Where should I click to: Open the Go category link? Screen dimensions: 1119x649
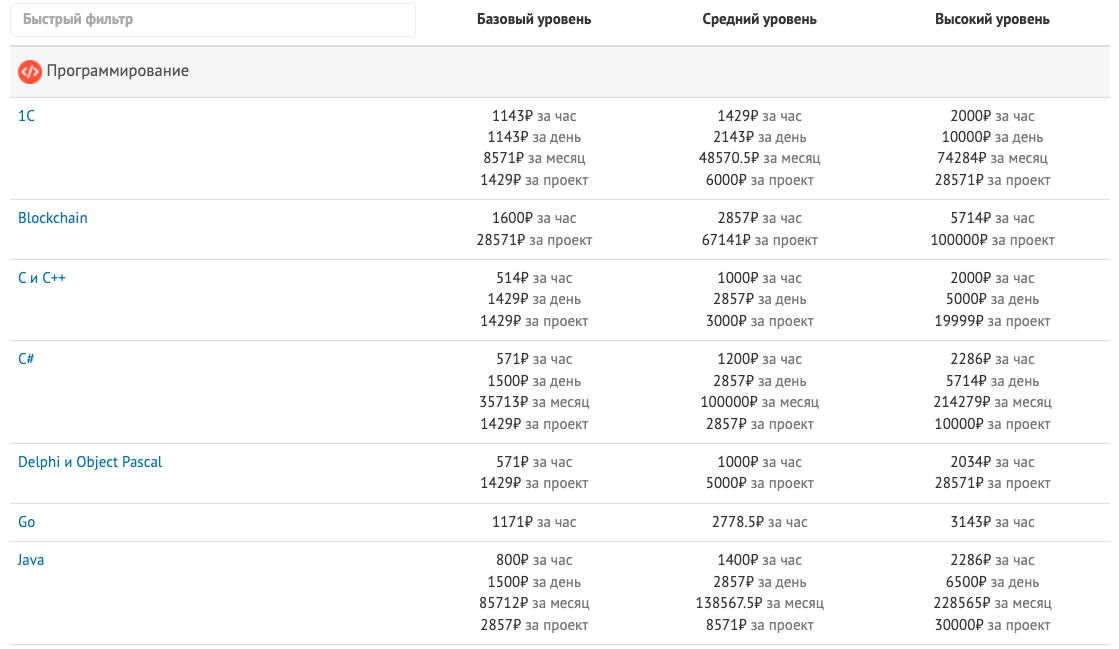(26, 522)
